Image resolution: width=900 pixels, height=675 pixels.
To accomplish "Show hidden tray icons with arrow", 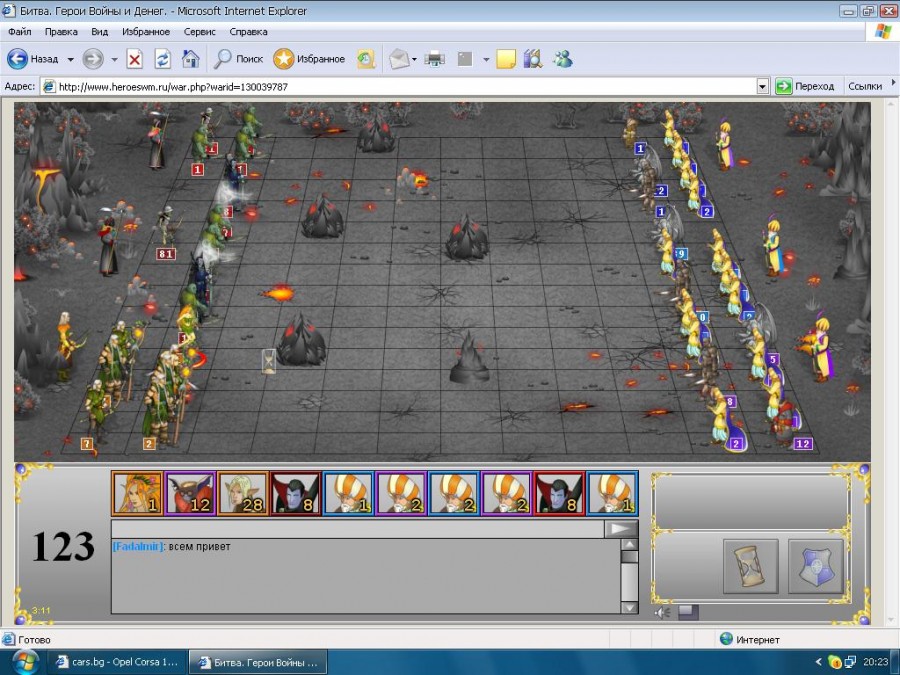I will pyautogui.click(x=818, y=662).
